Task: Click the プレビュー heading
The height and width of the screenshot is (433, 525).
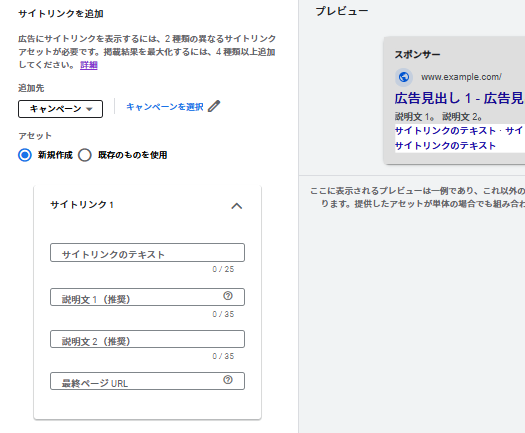Action: (342, 11)
